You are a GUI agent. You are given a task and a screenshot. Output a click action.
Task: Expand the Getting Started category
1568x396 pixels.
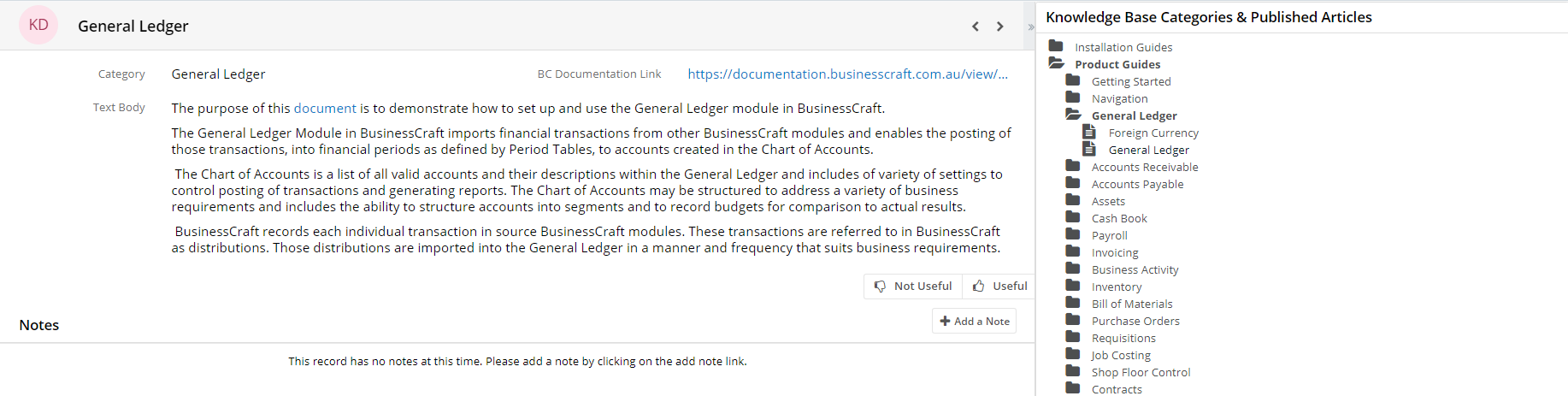coord(1131,81)
